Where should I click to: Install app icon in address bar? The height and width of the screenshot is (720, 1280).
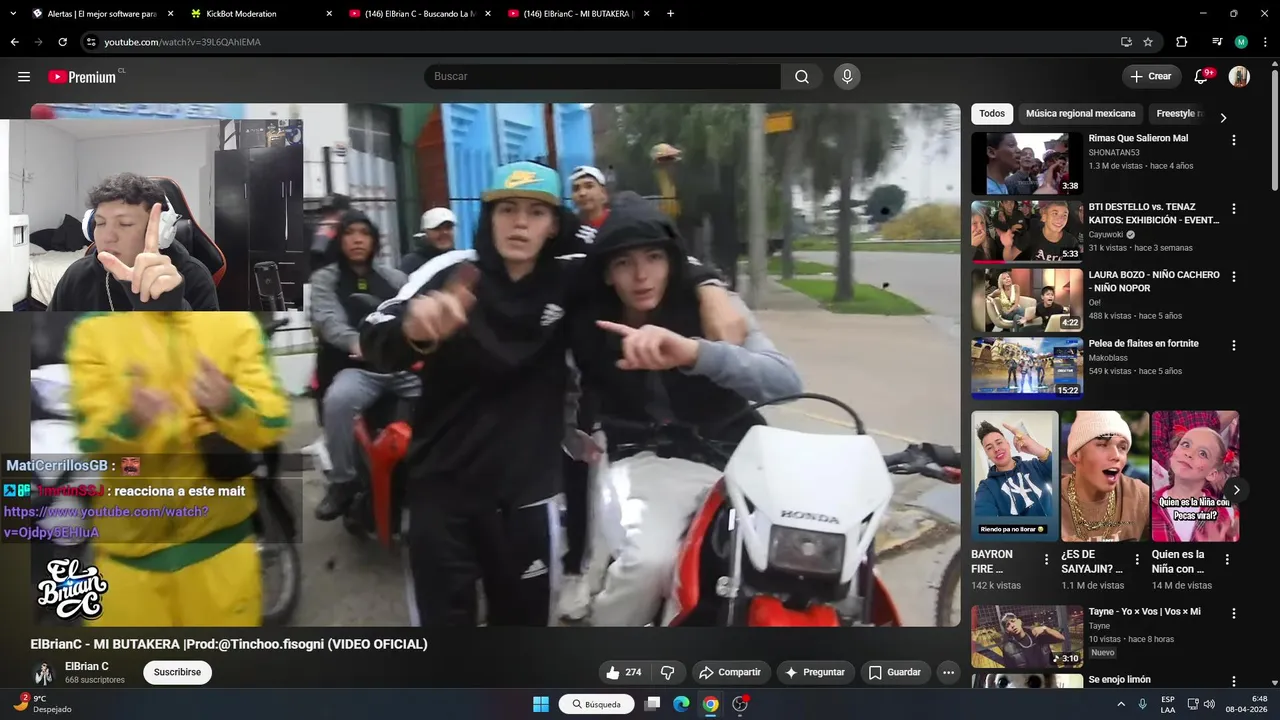point(1126,42)
